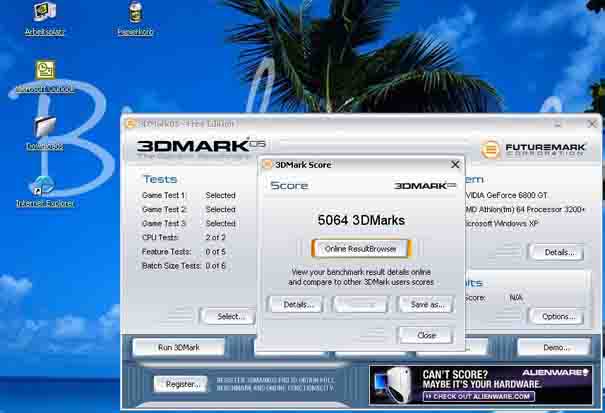
Task: Click the Microsoft Windows XP text
Action: click(501, 223)
